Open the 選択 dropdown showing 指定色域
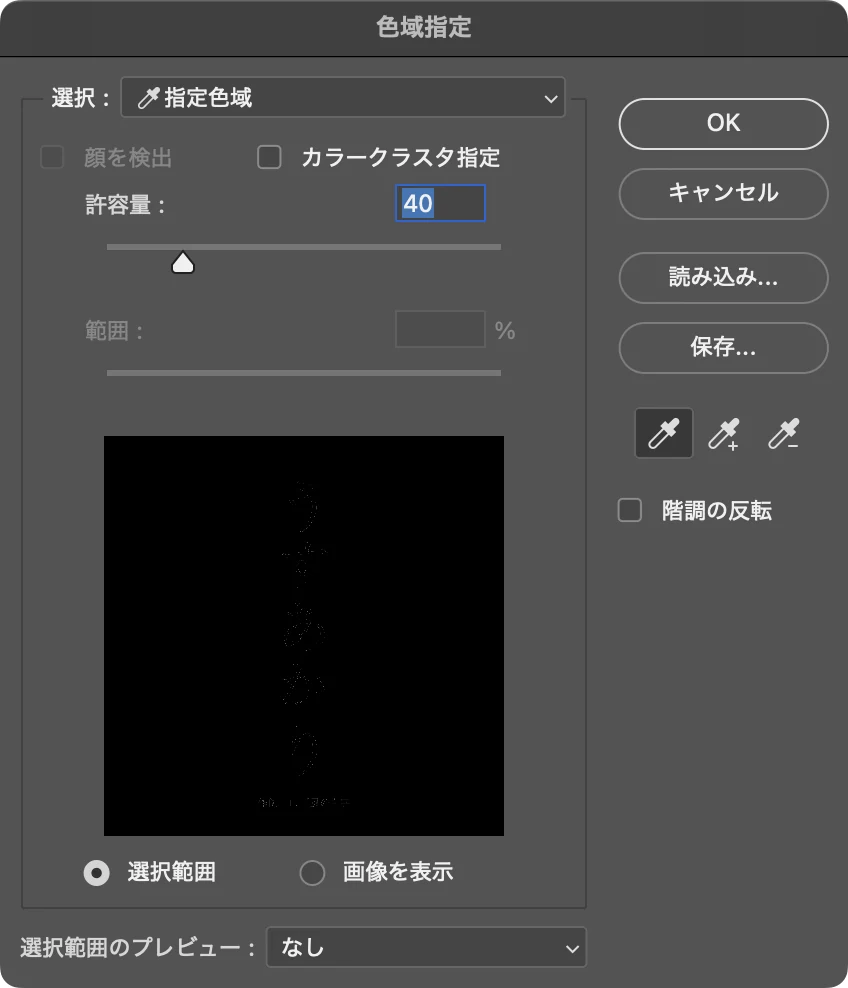Image resolution: width=848 pixels, height=988 pixels. tap(343, 98)
